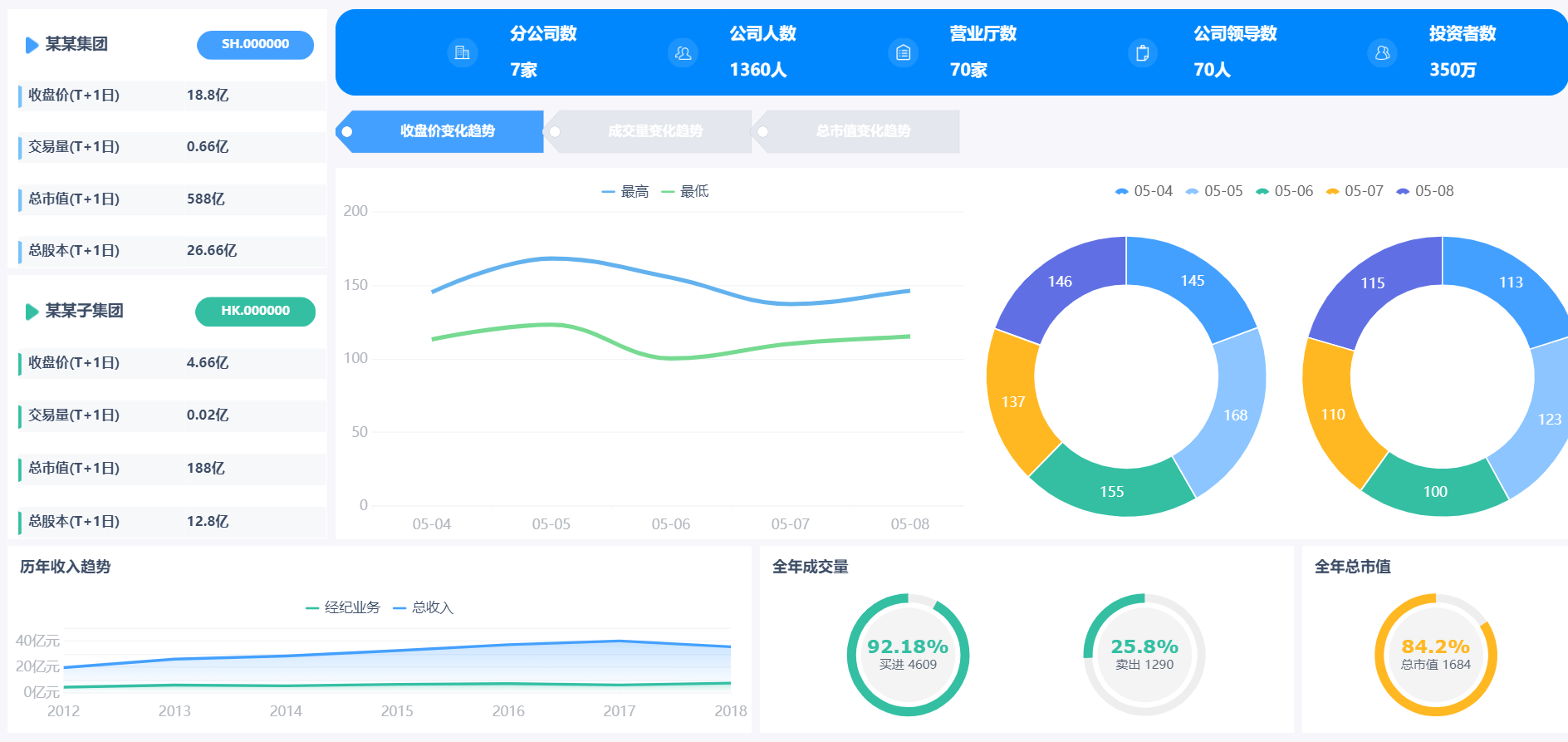1568x742 pixels.
Task: Click the 公司领导数 70人 value
Action: [x=1213, y=70]
